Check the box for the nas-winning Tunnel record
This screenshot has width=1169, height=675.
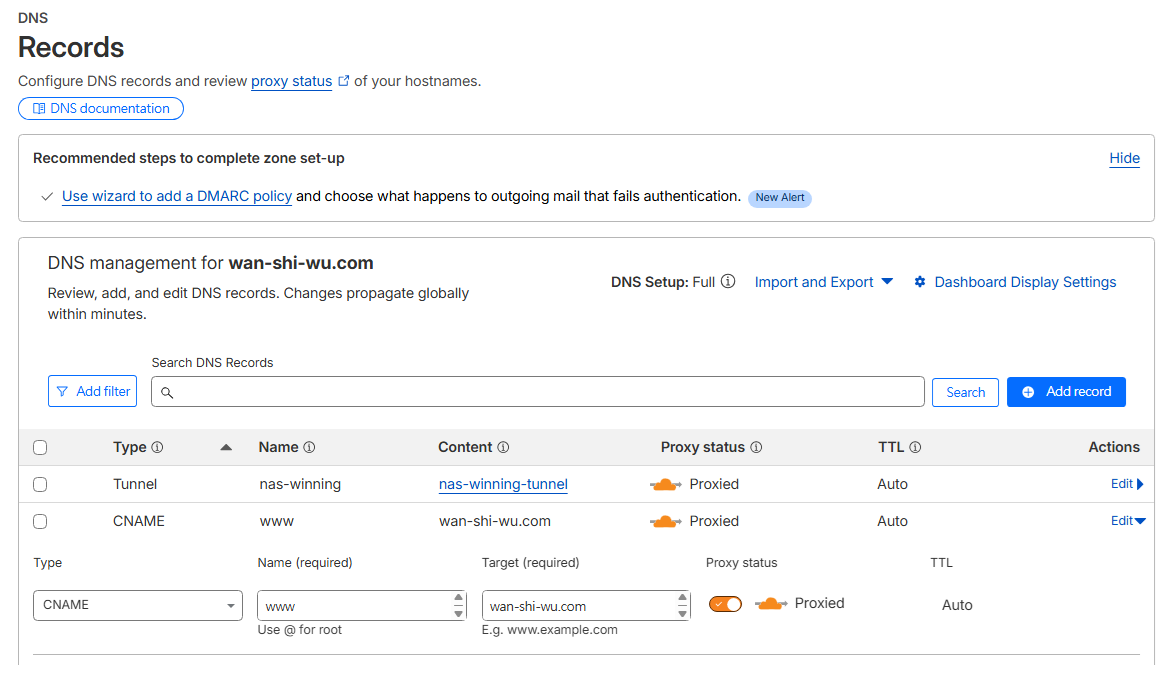40,485
